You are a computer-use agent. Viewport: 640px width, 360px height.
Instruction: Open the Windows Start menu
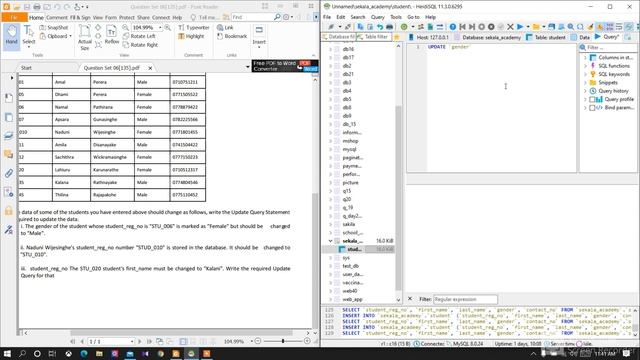click(x=7, y=353)
